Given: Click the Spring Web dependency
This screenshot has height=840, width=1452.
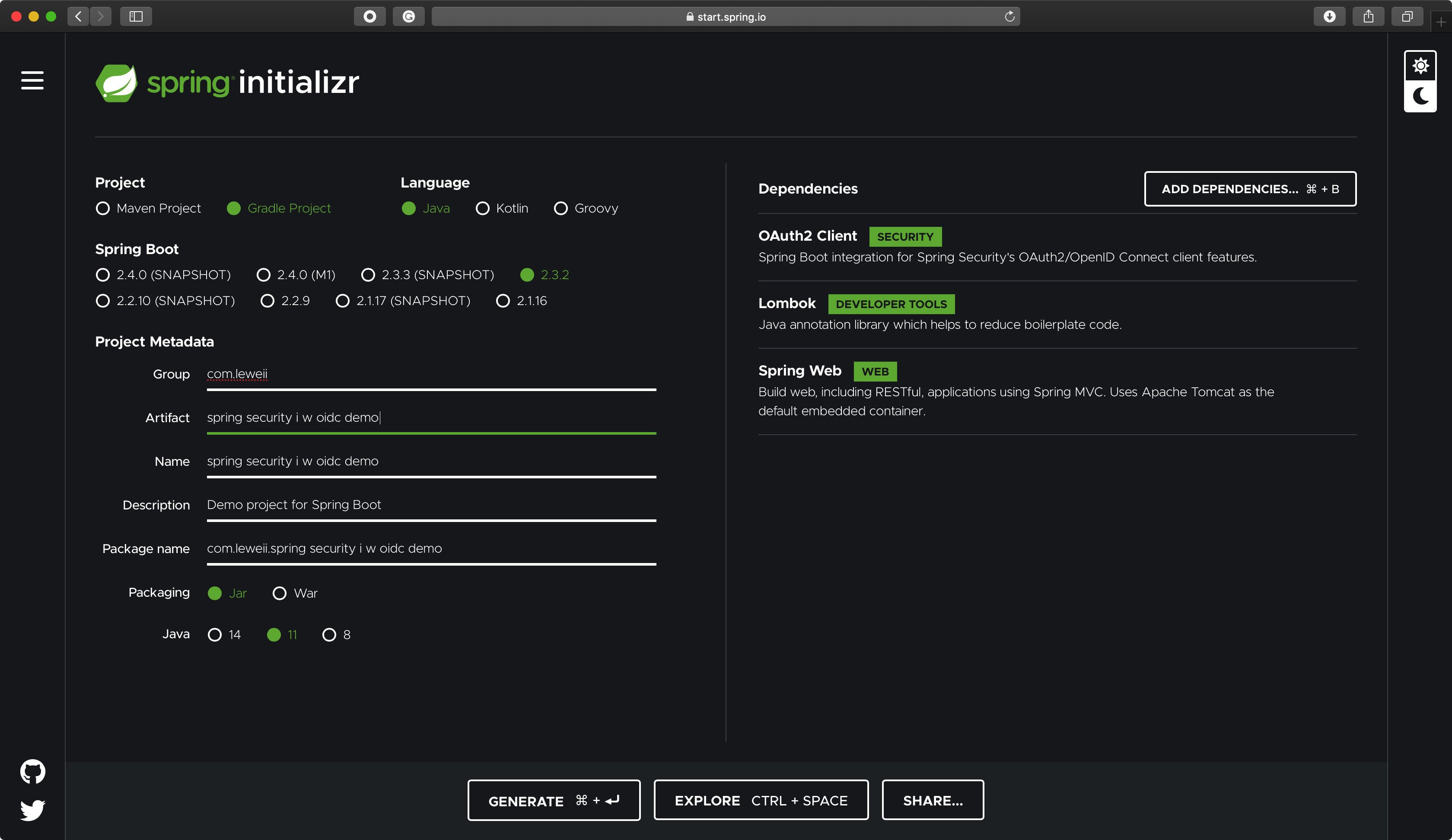Looking at the screenshot, I should tap(1057, 391).
